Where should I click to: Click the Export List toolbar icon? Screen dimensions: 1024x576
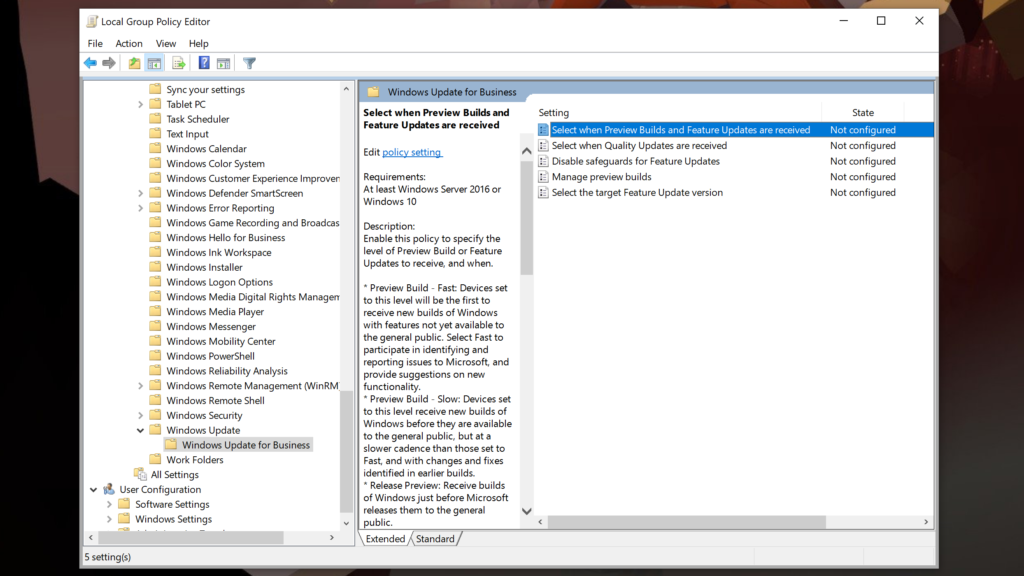[179, 63]
